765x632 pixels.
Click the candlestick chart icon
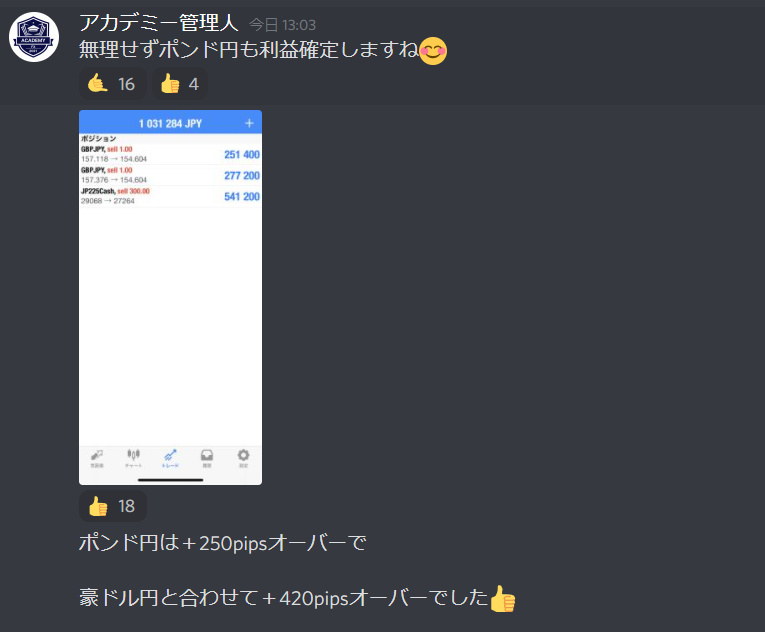133,458
